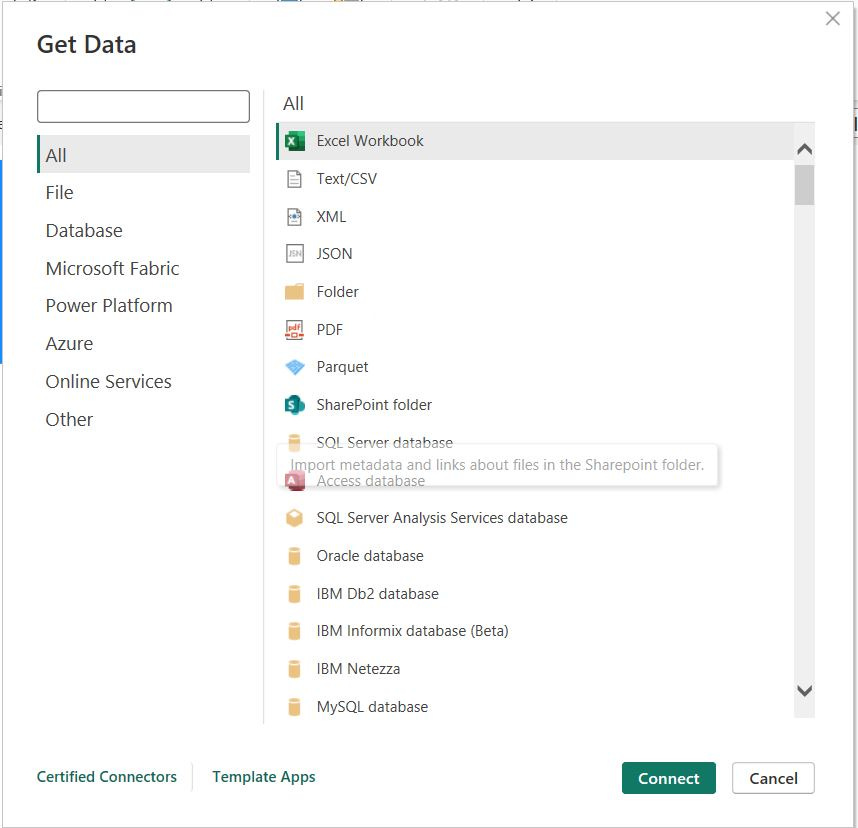Click the connector search box
Image resolution: width=858 pixels, height=828 pixels.
(x=143, y=106)
